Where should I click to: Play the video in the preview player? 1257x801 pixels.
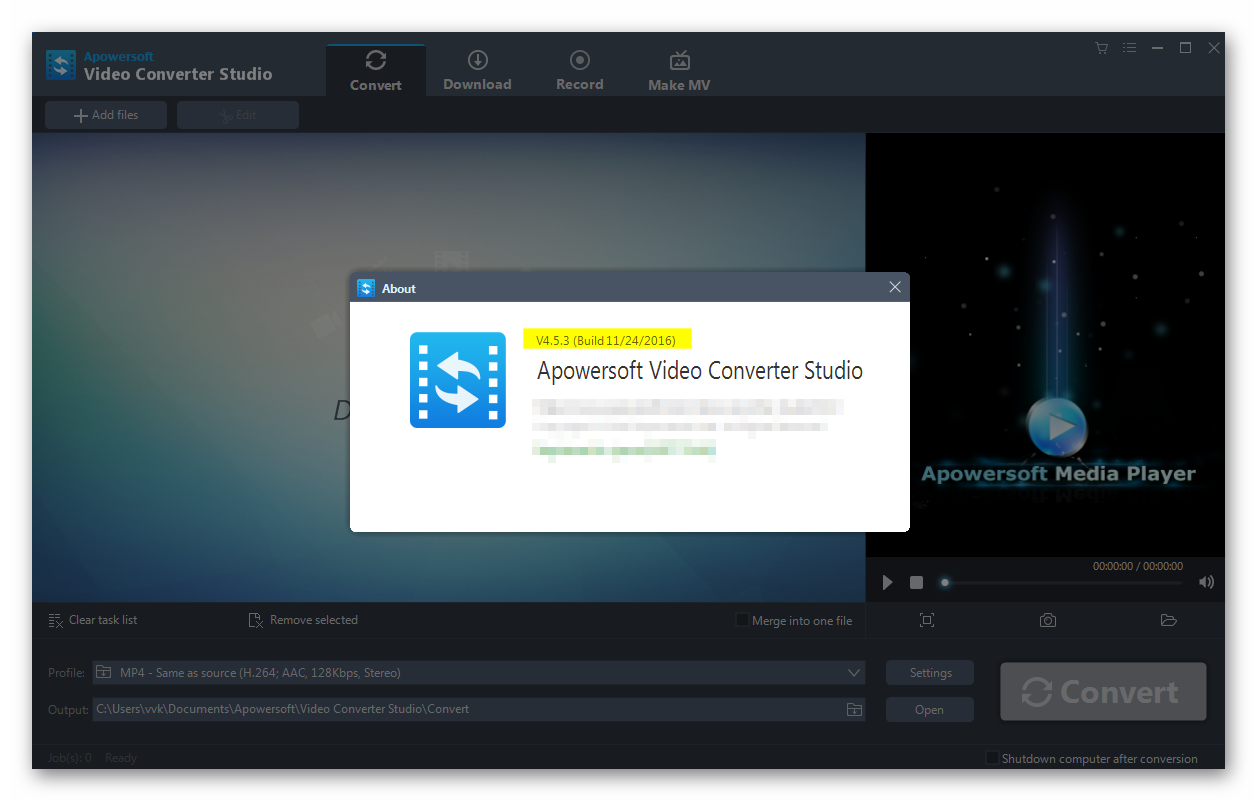point(887,582)
